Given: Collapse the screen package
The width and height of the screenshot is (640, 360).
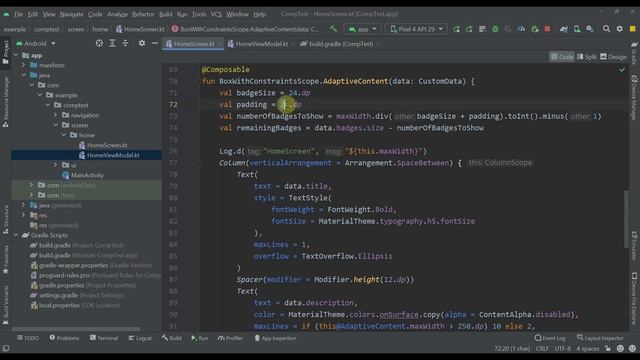Looking at the screenshot, I should [56, 125].
